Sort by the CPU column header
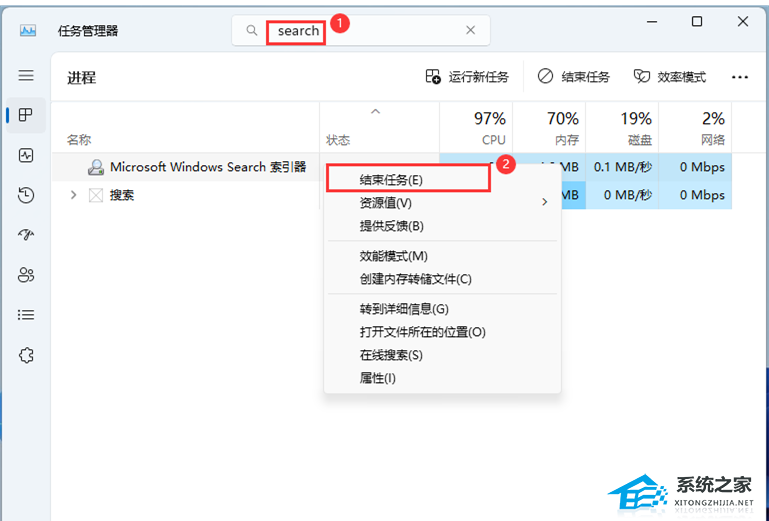The height and width of the screenshot is (521, 769). click(x=476, y=128)
